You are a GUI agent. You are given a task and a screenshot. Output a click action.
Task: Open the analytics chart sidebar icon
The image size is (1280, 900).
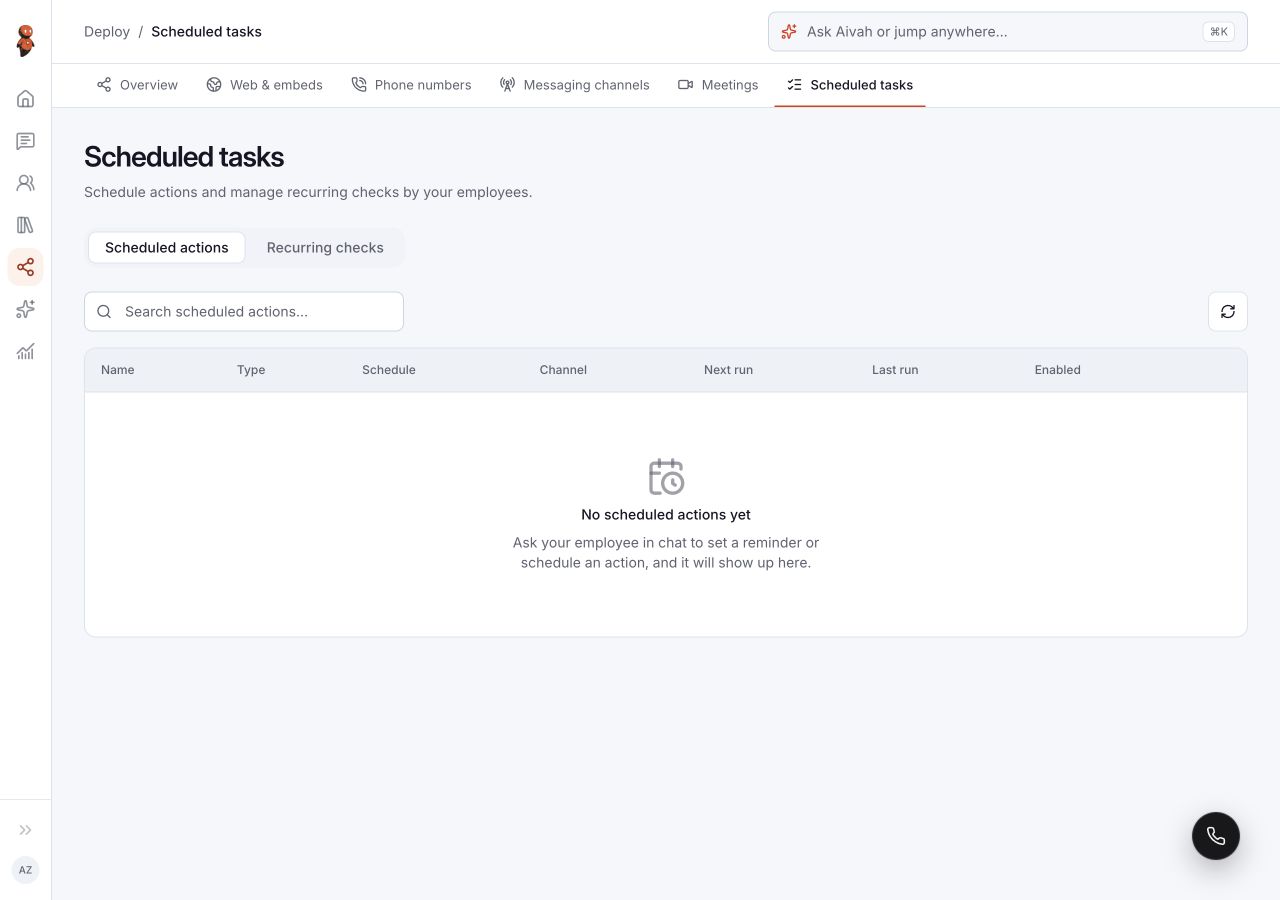tap(26, 351)
